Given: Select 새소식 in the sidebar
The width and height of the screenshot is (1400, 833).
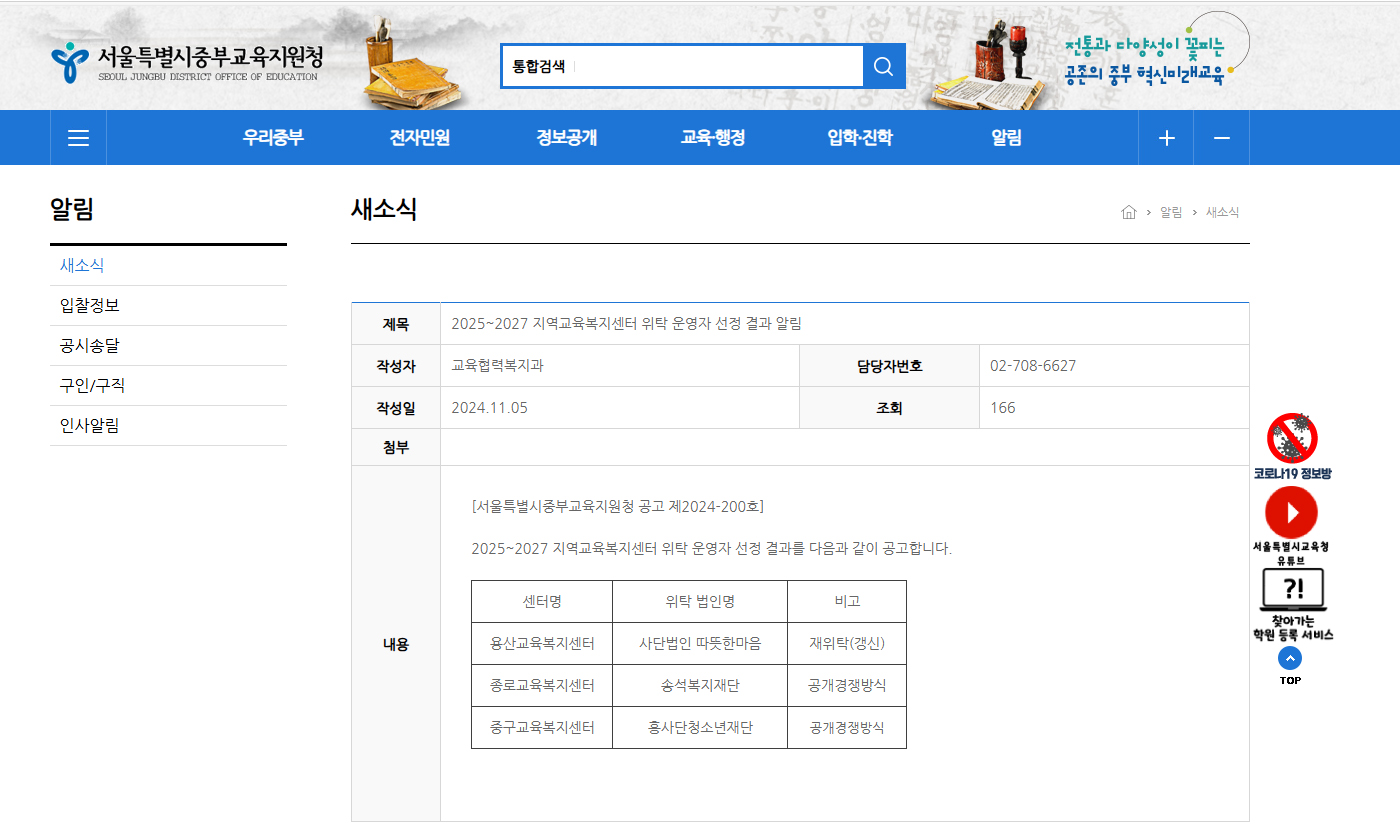Looking at the screenshot, I should point(168,266).
